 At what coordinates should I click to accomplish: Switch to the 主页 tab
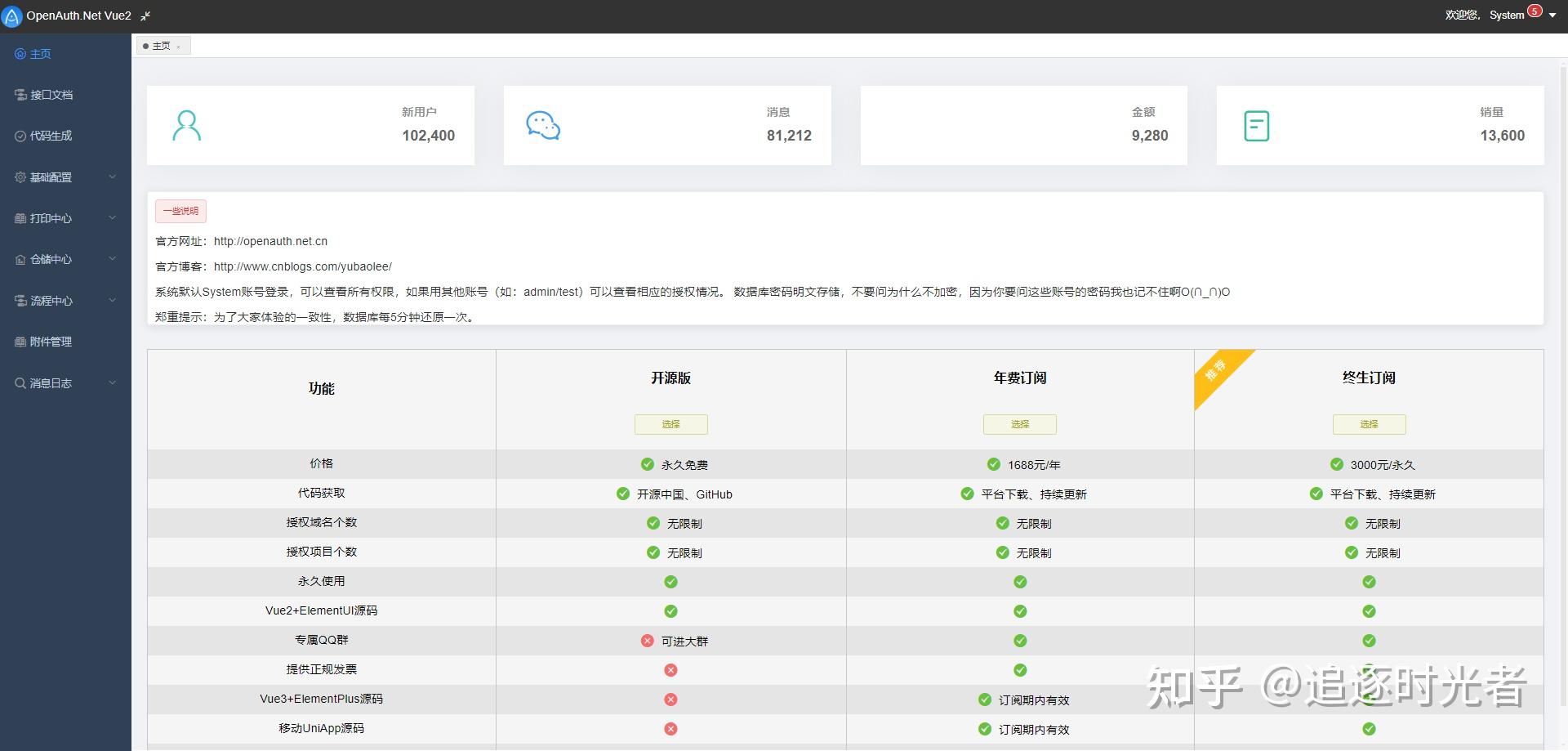coord(161,45)
